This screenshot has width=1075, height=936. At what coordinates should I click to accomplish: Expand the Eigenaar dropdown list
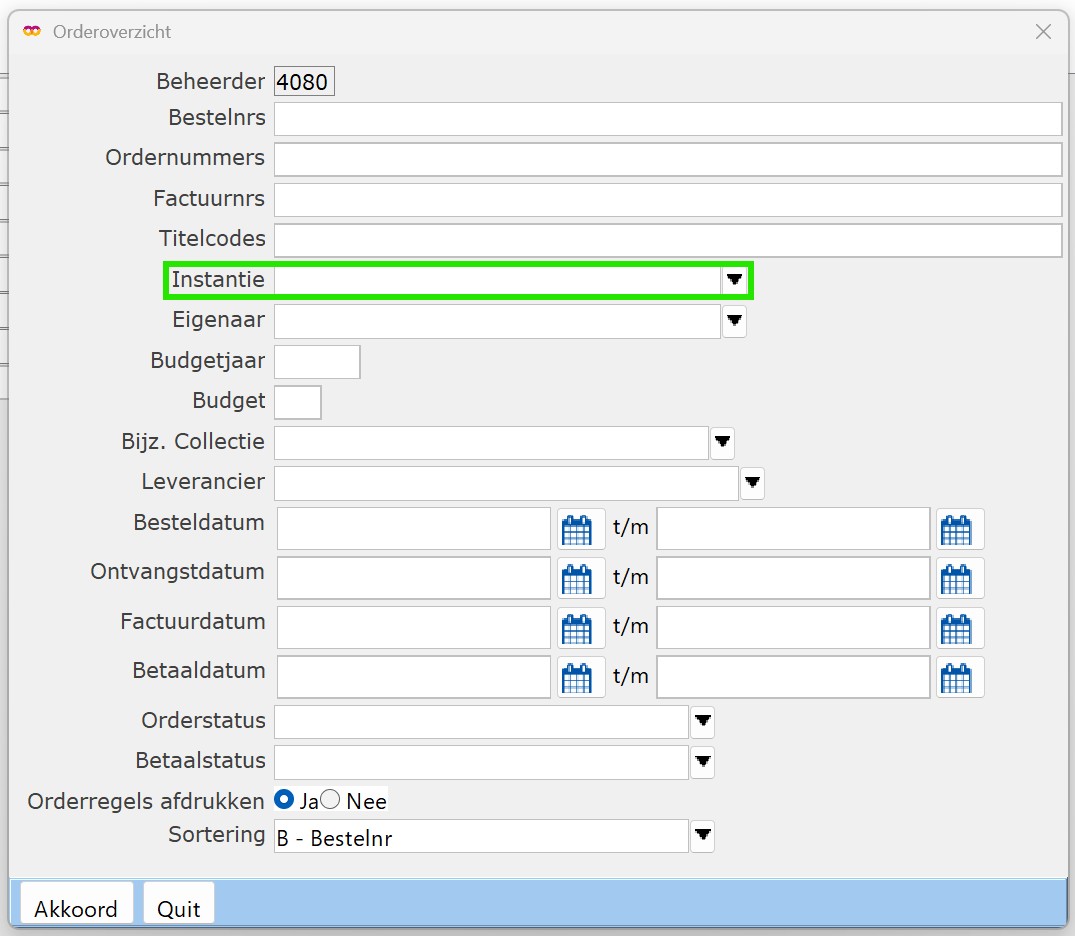[x=735, y=321]
